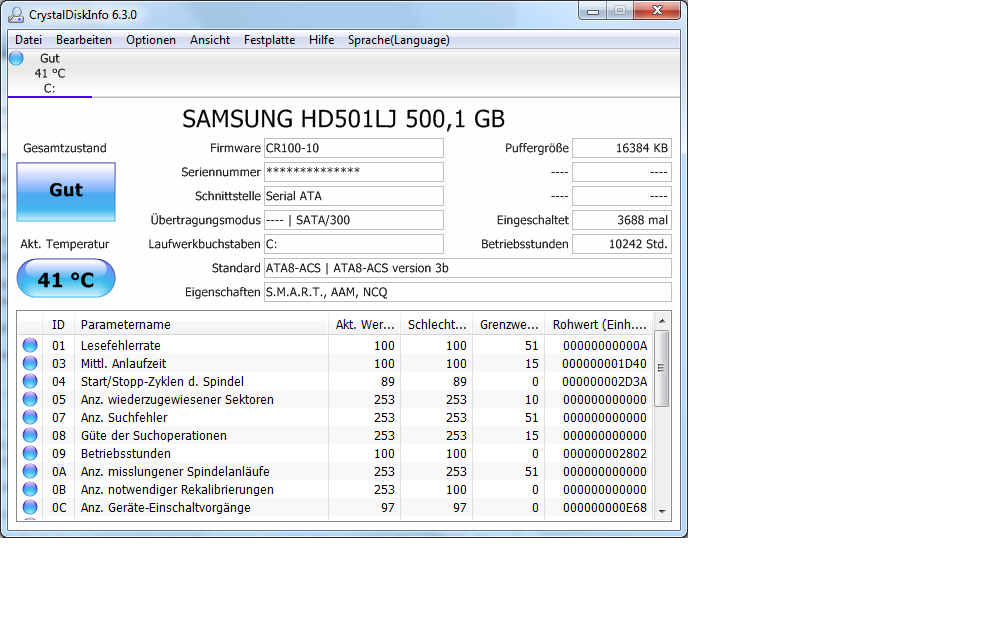Viewport: 1008px width, 630px height.
Task: Click the Parametername column header
Action: tap(201, 325)
